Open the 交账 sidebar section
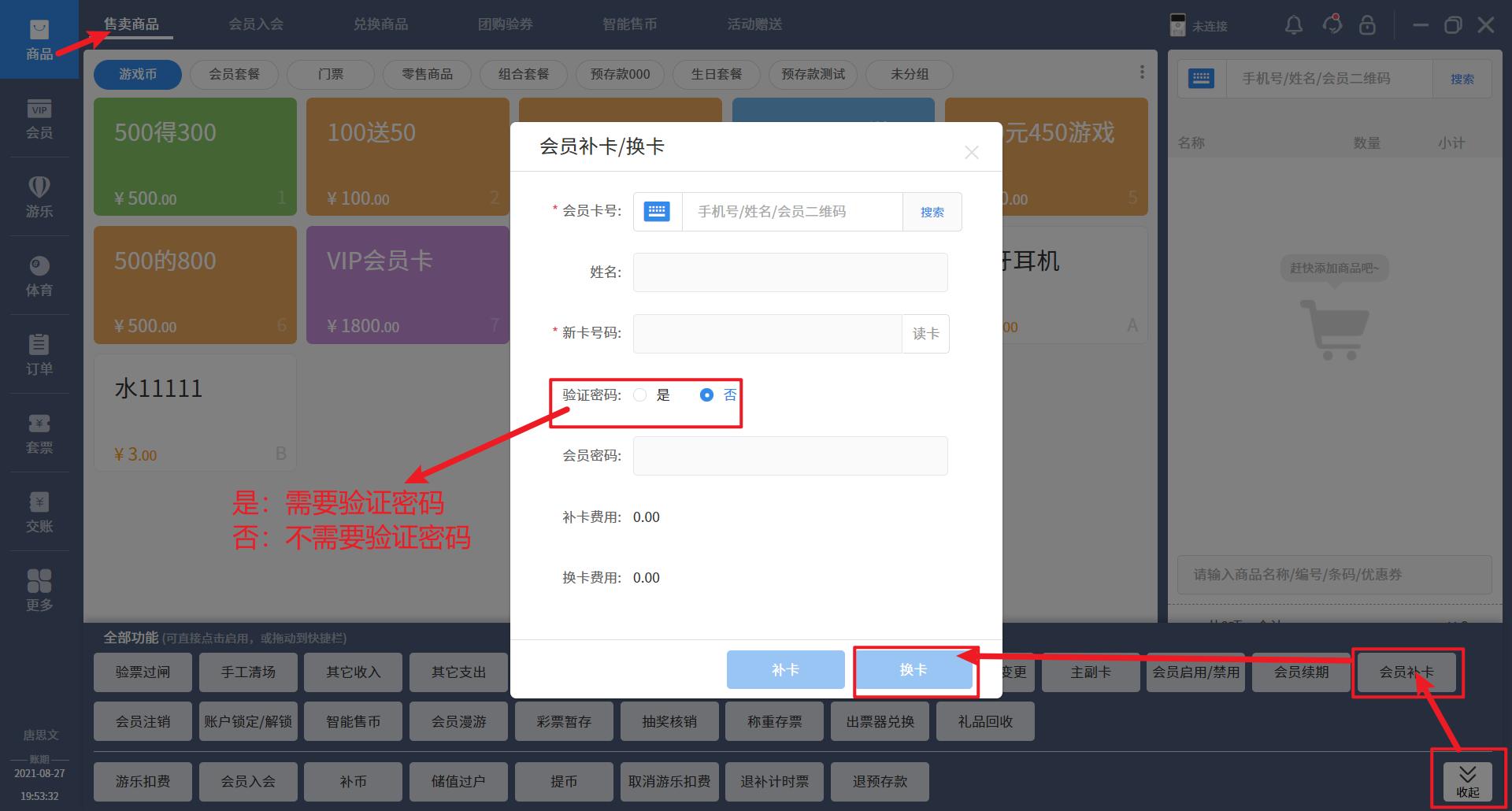This screenshot has width=1512, height=811. (x=39, y=512)
